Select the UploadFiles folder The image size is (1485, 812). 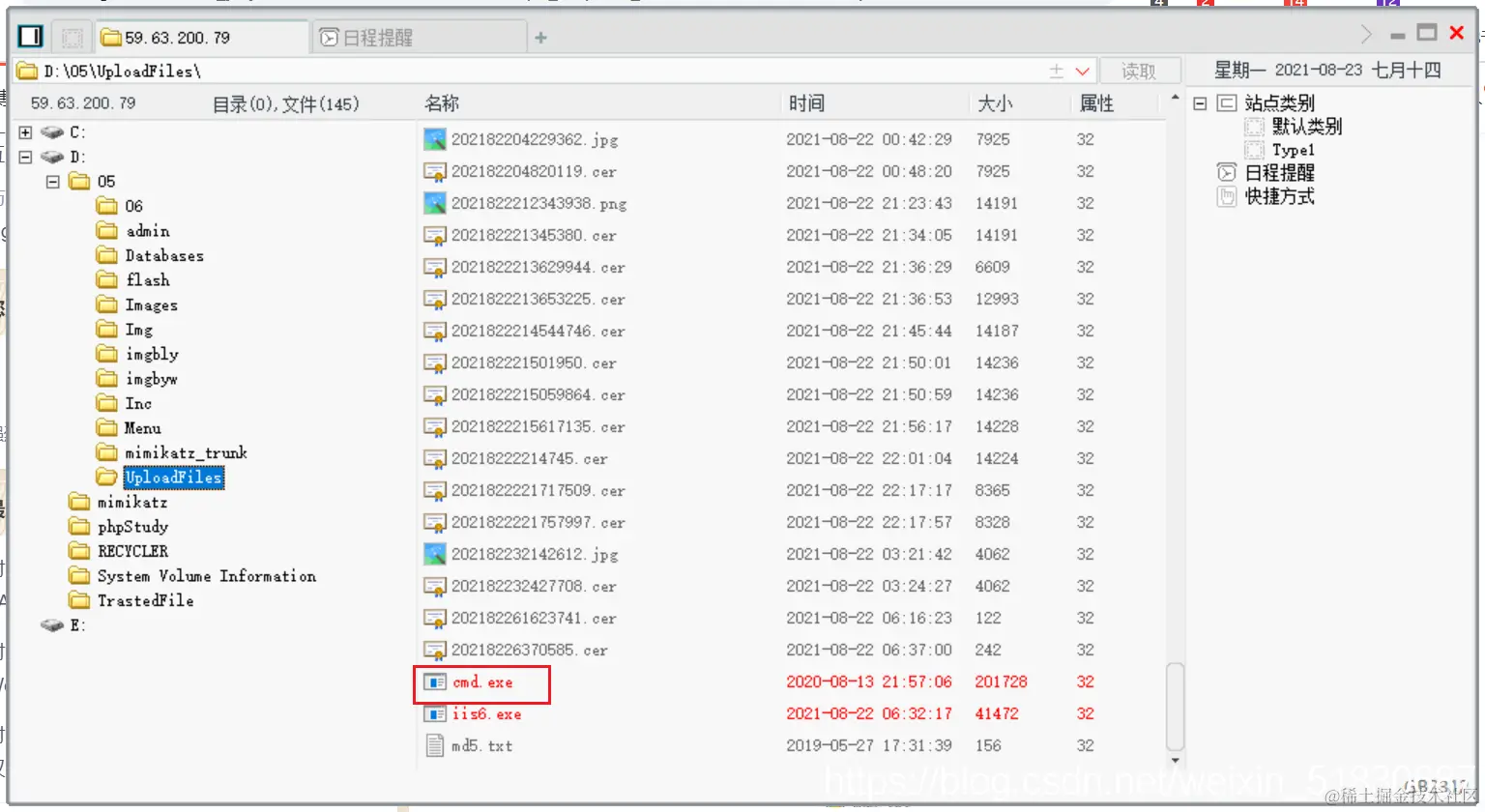[x=173, y=478]
